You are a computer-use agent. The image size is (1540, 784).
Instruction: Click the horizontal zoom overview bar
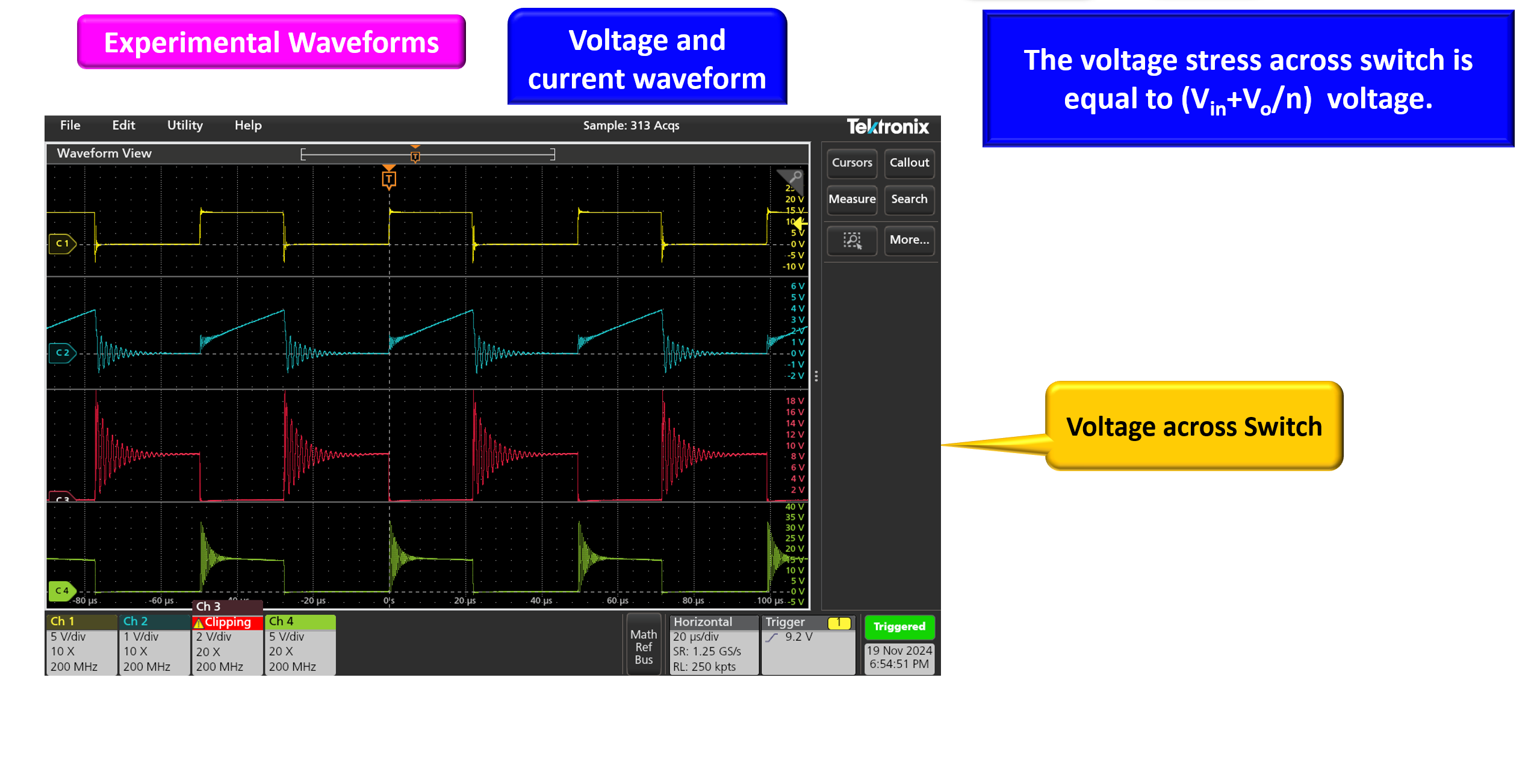[x=427, y=155]
